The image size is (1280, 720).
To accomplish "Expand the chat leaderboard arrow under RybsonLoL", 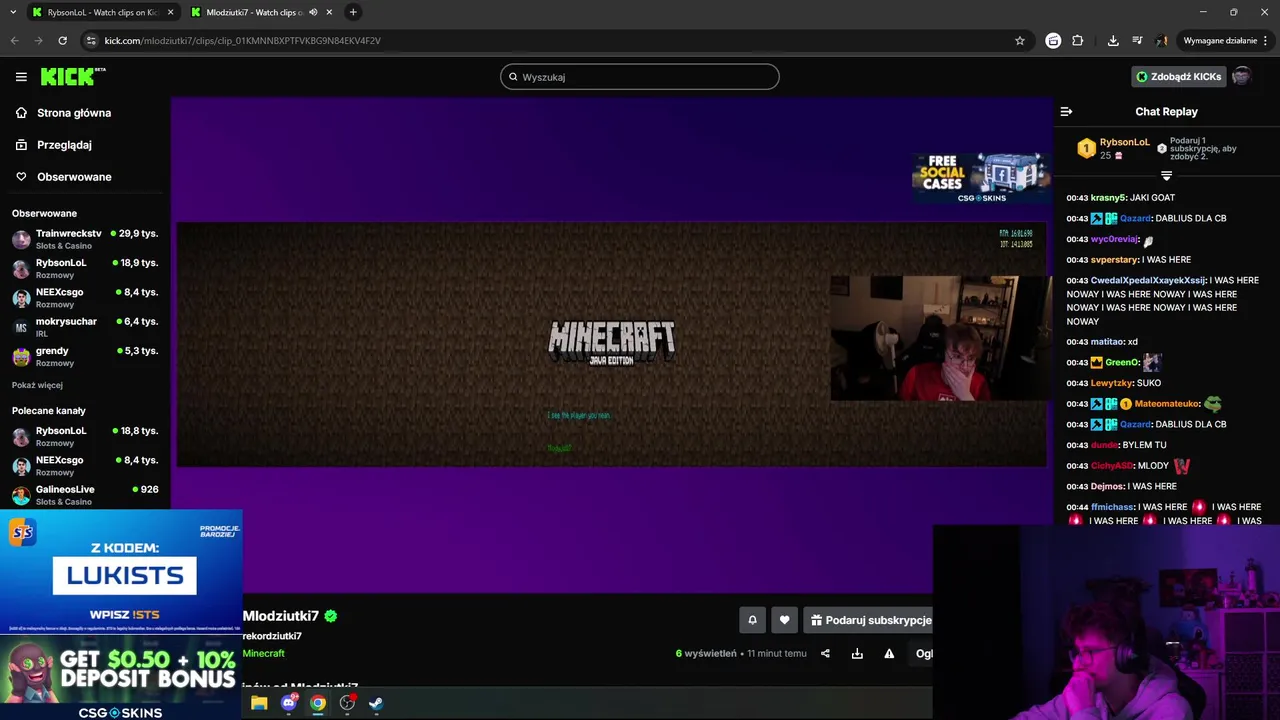I will coord(1166,176).
